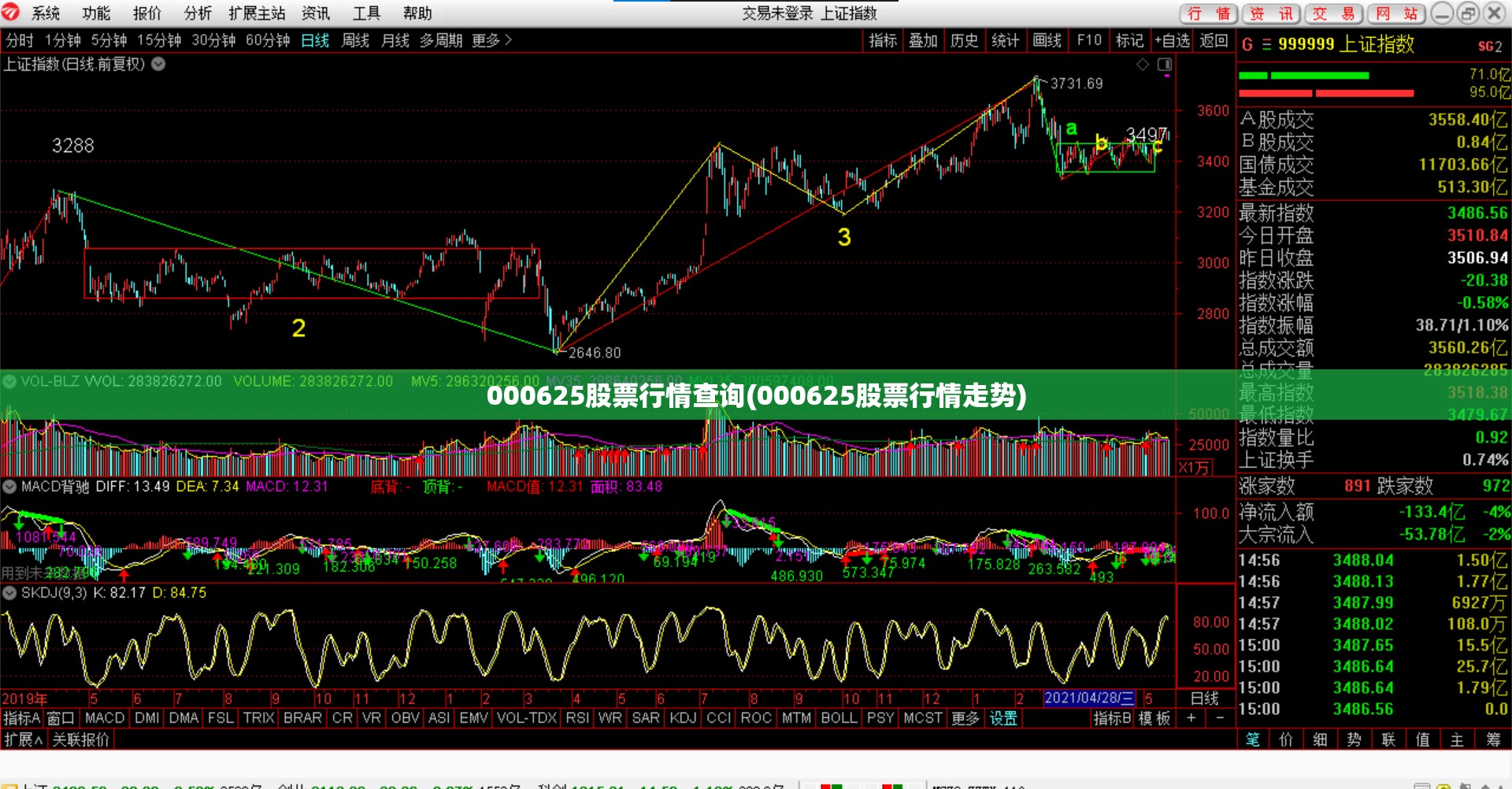The width and height of the screenshot is (1512, 789).
Task: Open the list icon next to 999999
Action: tap(1266, 45)
